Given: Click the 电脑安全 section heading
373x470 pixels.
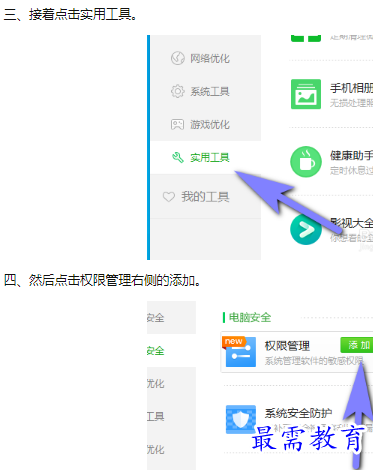Looking at the screenshot, I should 250,317.
